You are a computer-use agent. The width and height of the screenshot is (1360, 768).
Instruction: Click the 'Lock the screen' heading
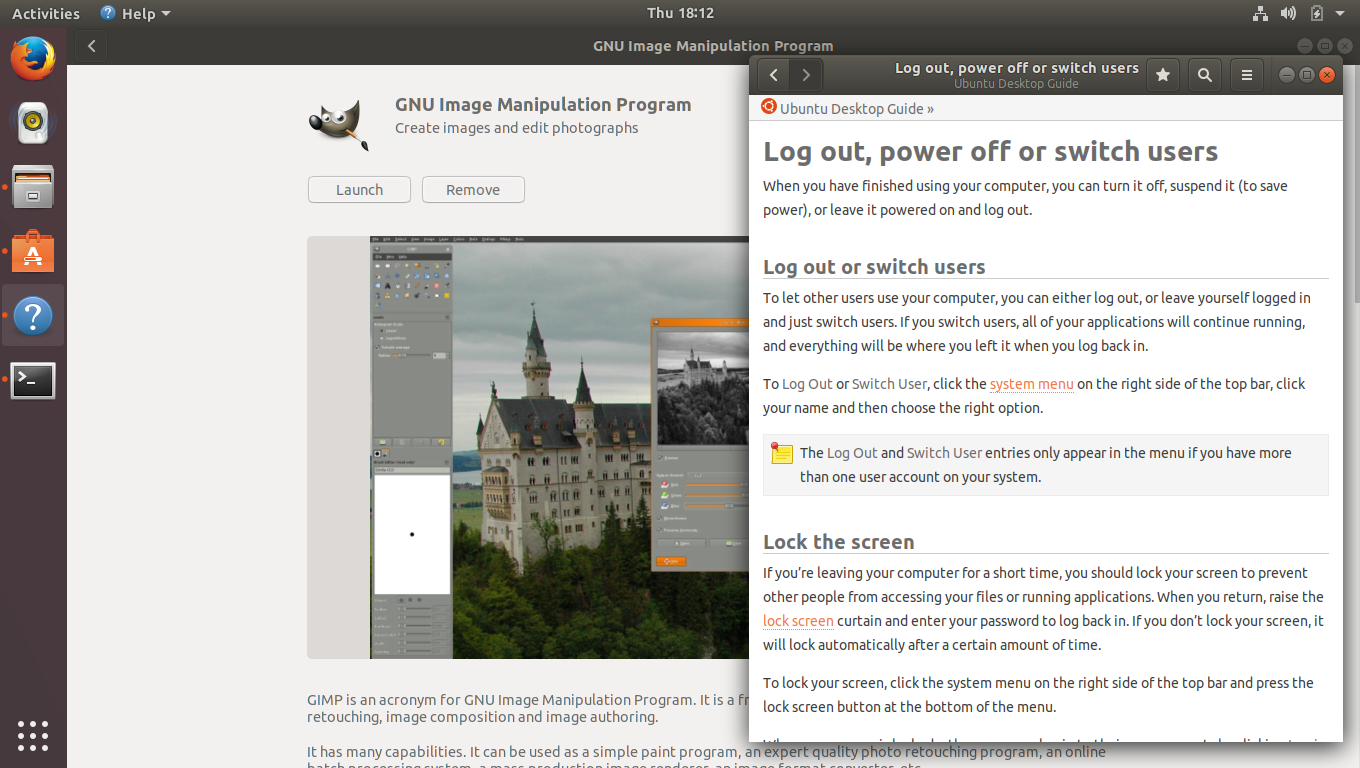(x=839, y=542)
